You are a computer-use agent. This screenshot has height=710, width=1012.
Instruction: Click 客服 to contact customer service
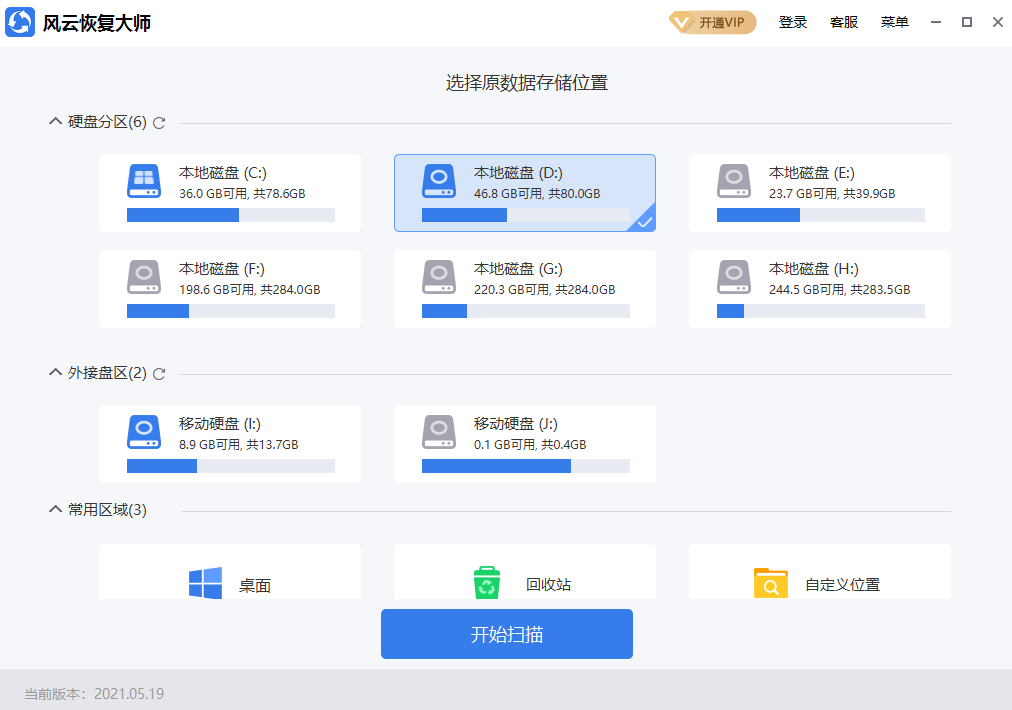843,21
